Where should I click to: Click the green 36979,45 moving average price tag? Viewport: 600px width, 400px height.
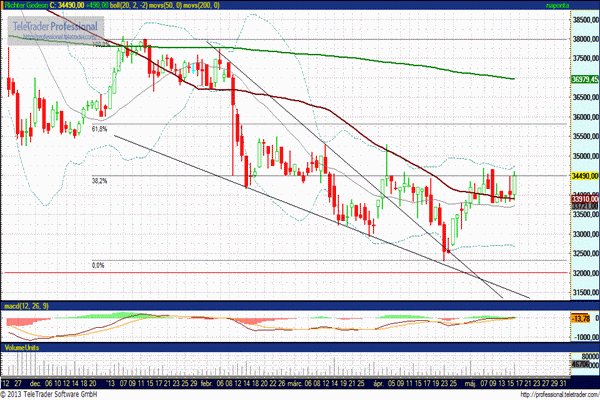(x=585, y=79)
